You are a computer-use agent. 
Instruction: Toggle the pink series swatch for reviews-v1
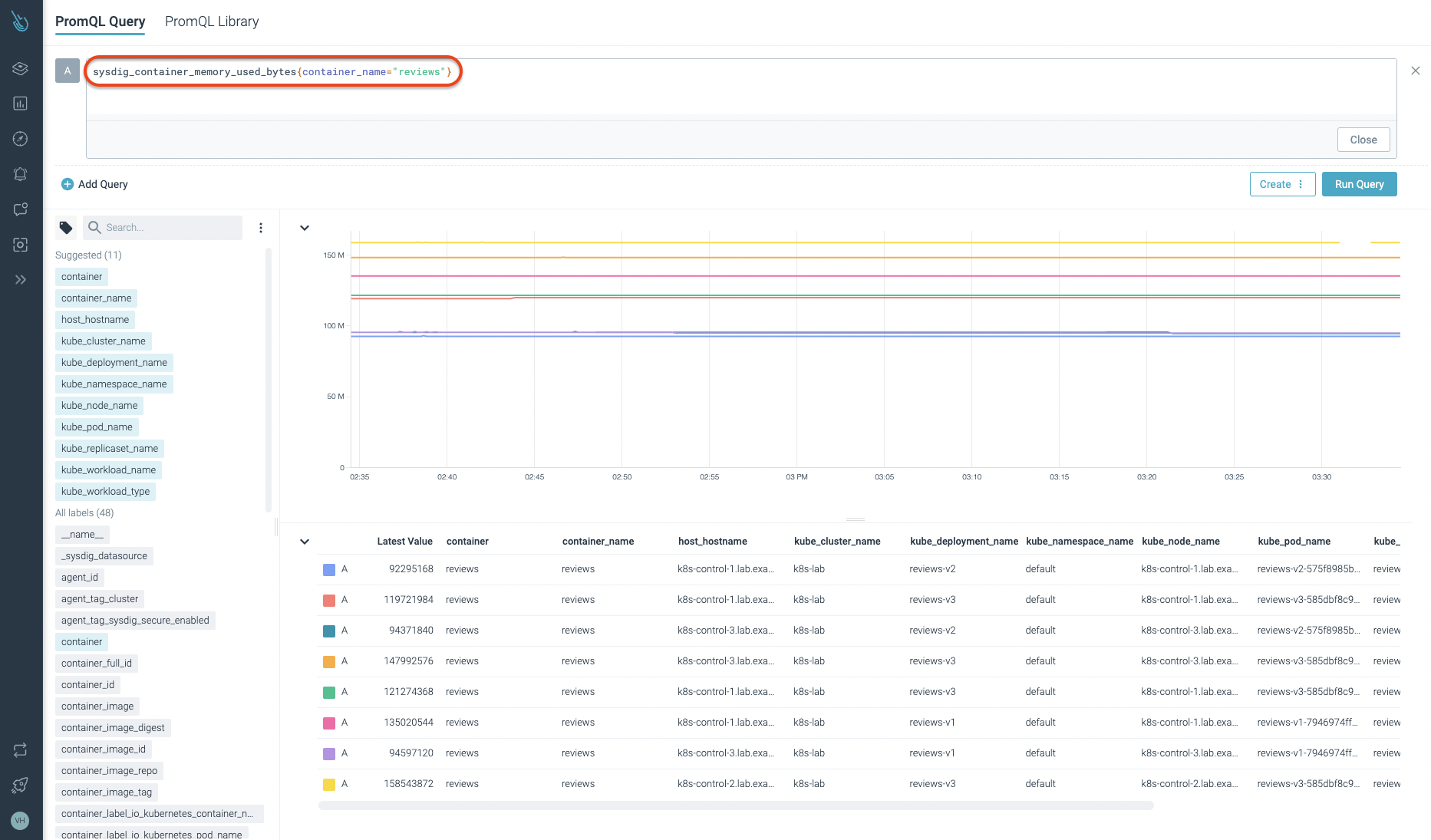point(329,722)
